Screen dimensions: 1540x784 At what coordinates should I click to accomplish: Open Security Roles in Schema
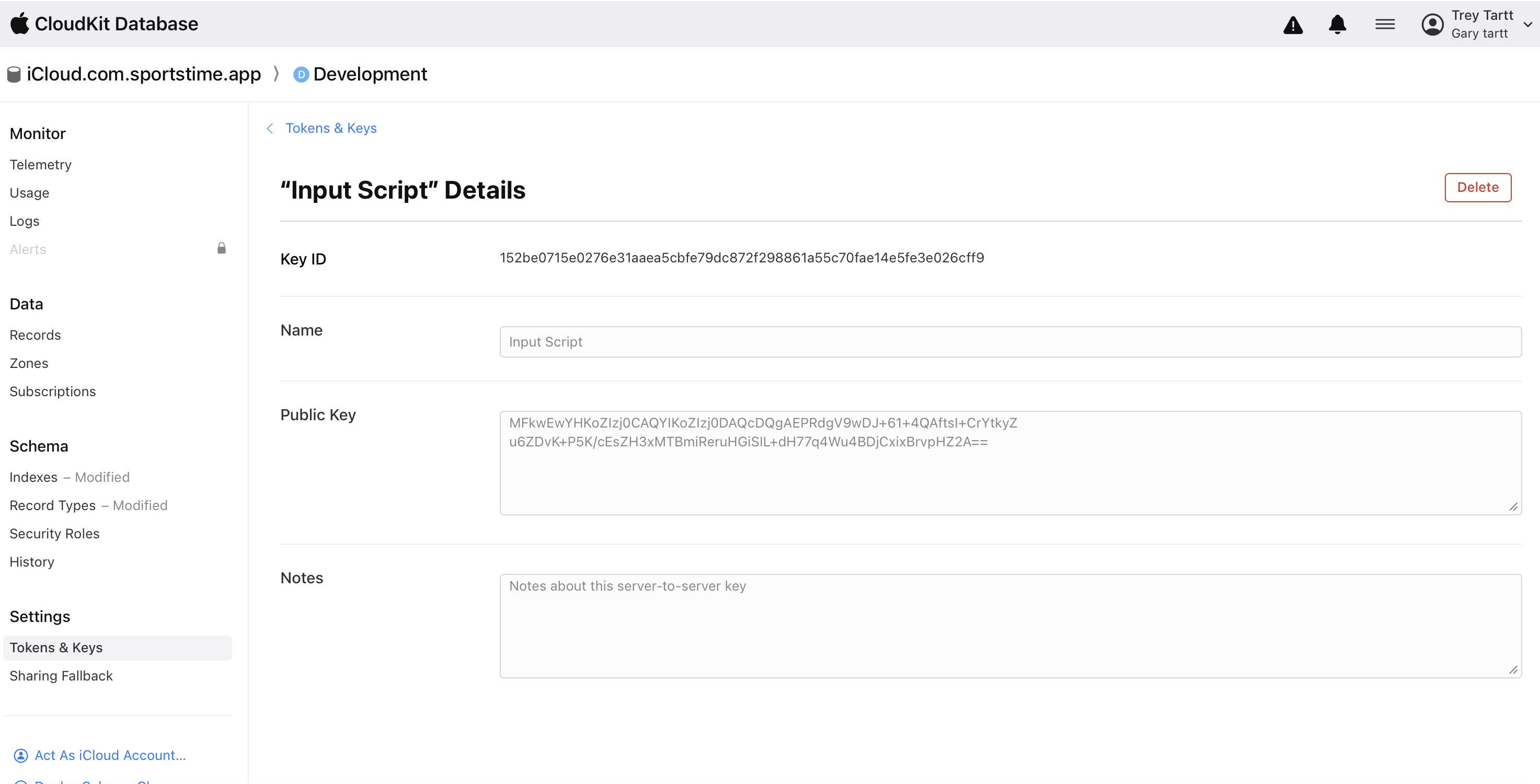54,534
